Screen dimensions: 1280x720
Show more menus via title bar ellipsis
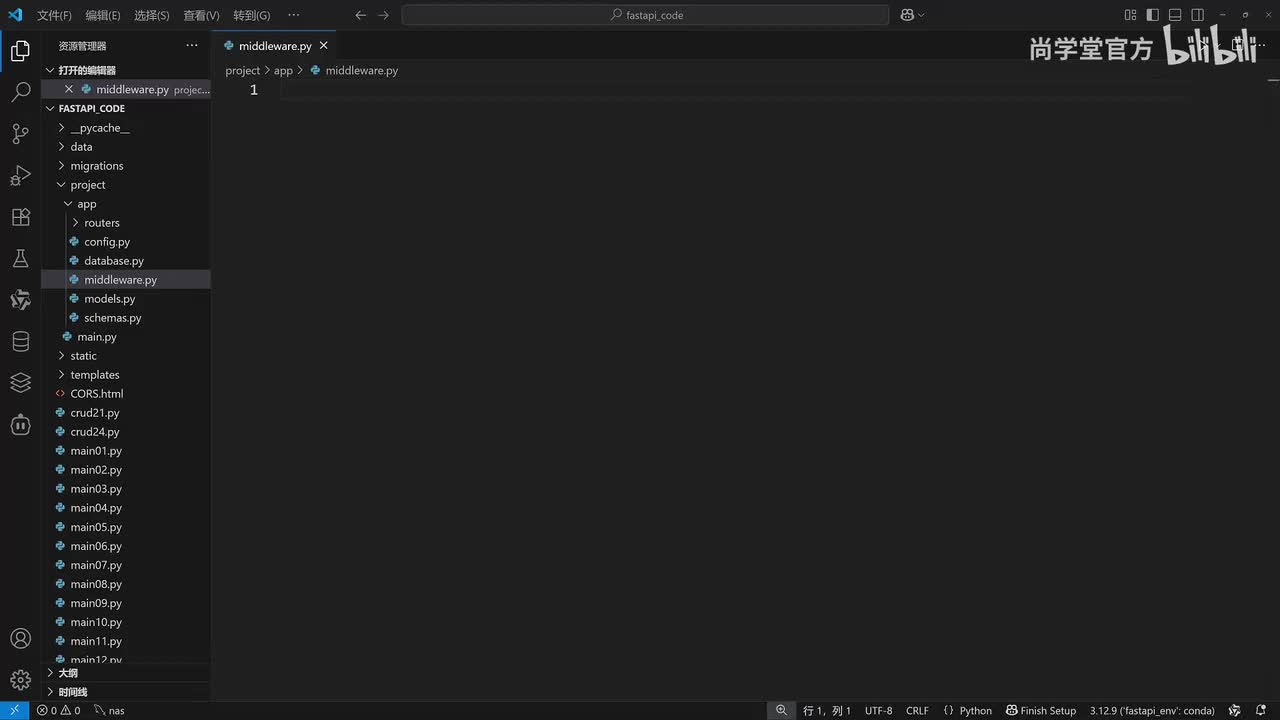click(x=293, y=15)
